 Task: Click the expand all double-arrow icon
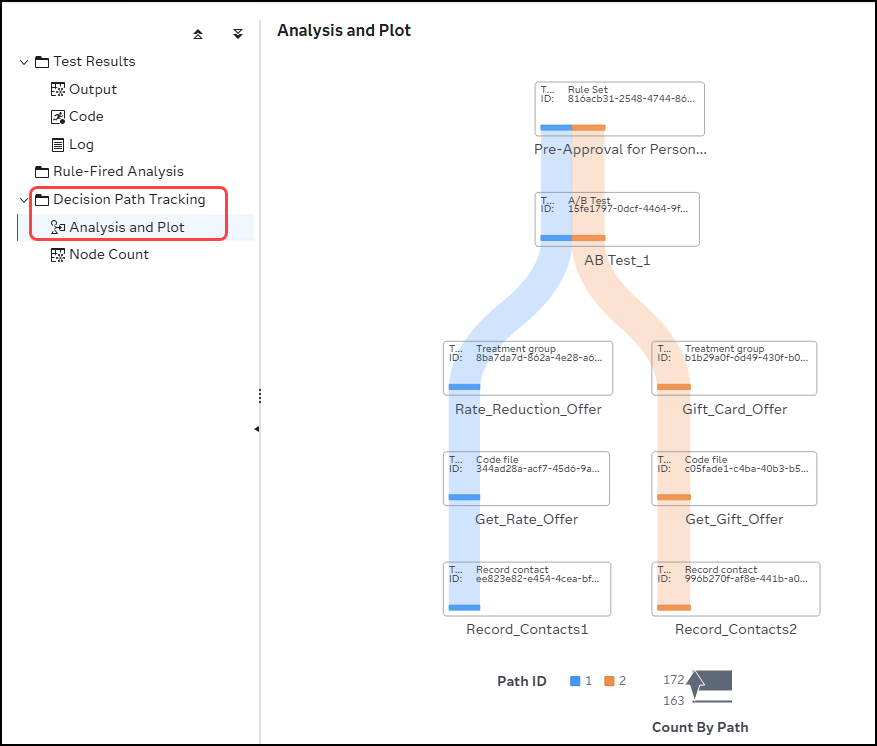[238, 34]
